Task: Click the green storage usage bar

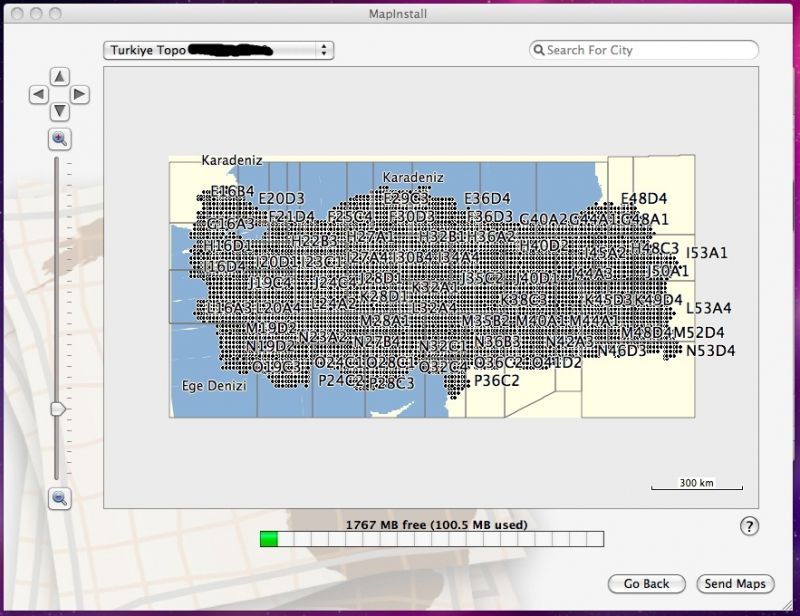Action: (268, 540)
